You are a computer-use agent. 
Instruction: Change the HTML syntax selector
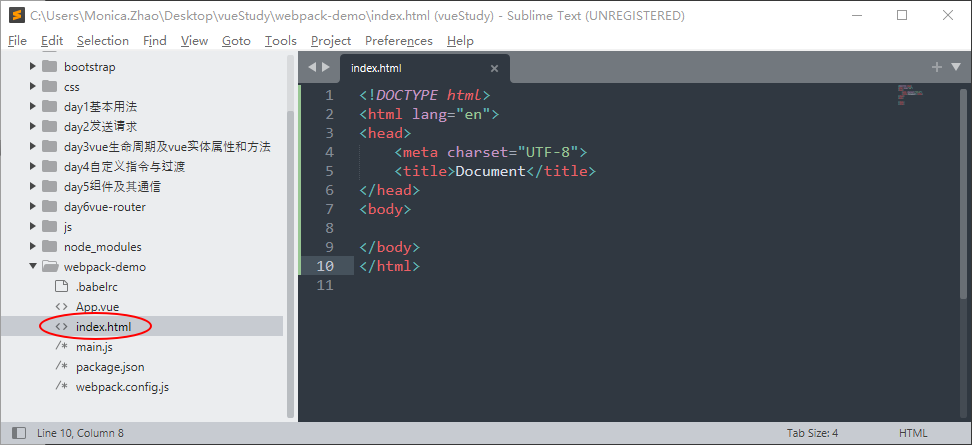(x=913, y=433)
